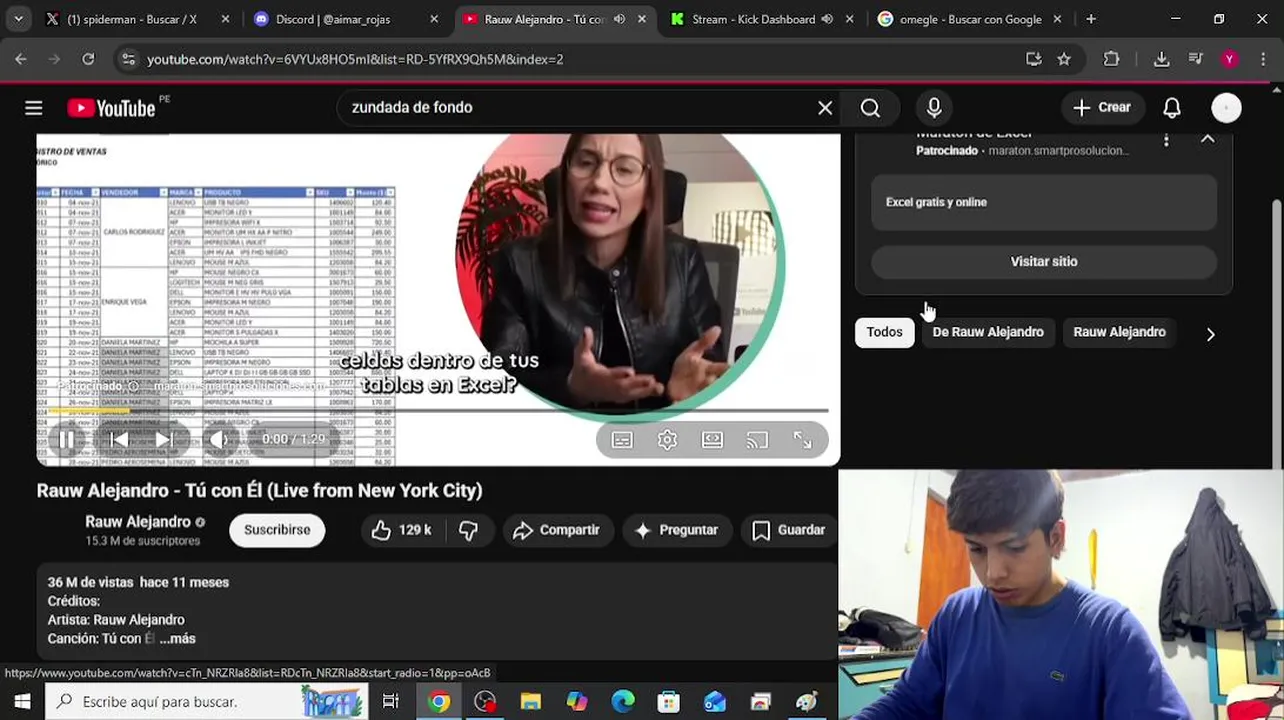Viewport: 1284px width, 720px height.
Task: Open the ad options three-dot menu
Action: click(1166, 141)
